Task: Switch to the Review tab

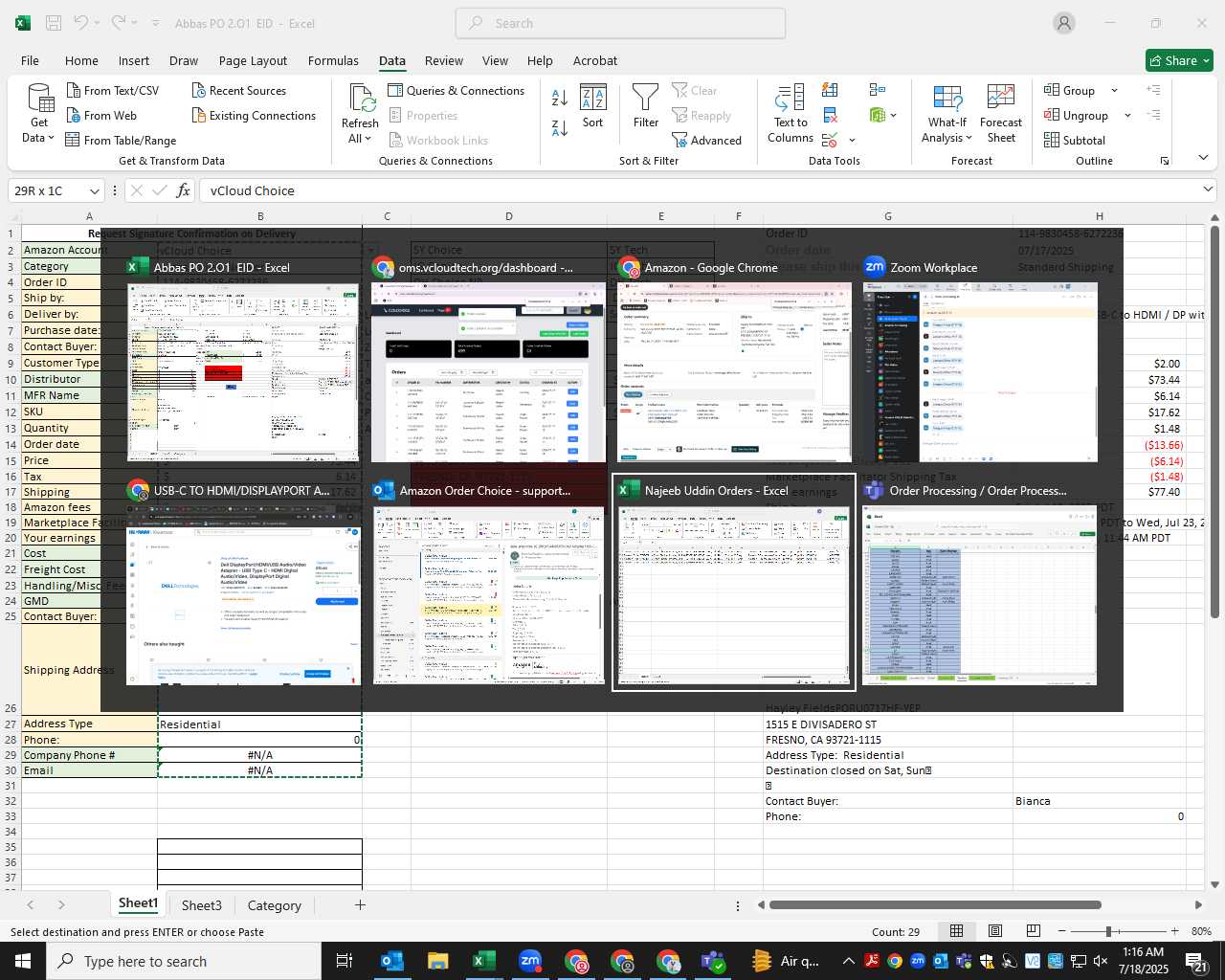Action: 444,60
